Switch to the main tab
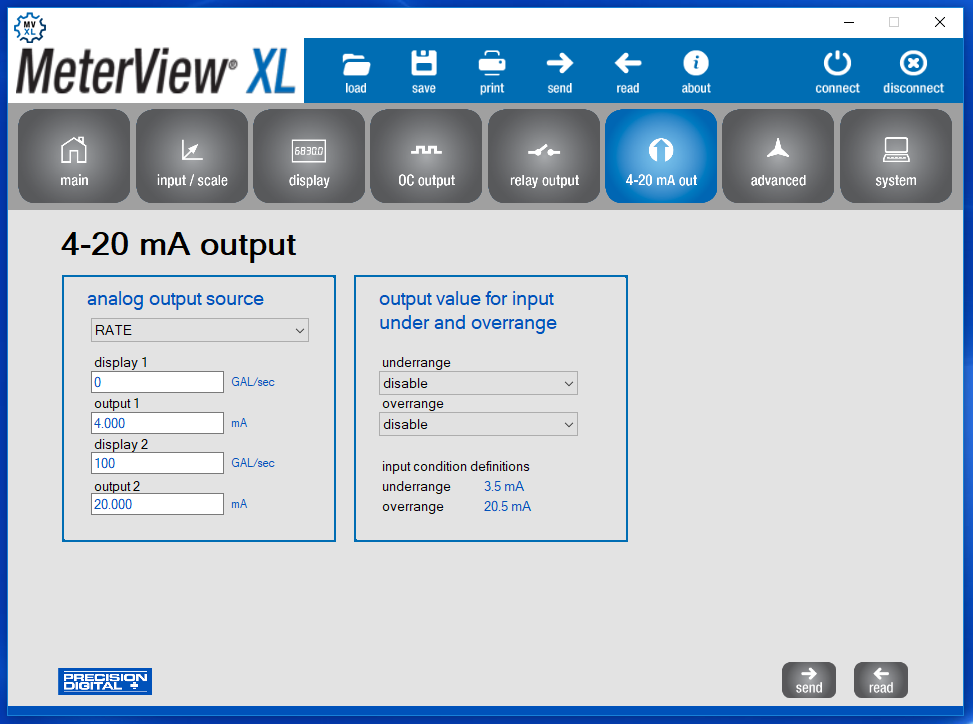This screenshot has height=724, width=973. pyautogui.click(x=74, y=156)
